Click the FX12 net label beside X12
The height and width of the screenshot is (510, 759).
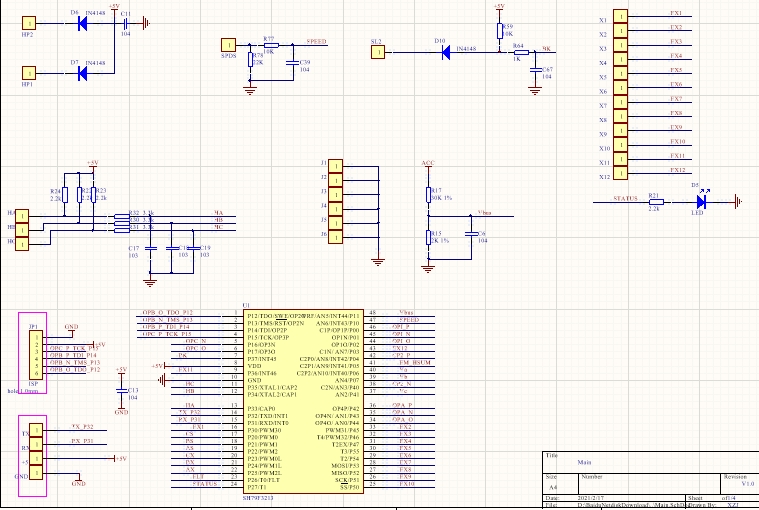click(x=678, y=170)
